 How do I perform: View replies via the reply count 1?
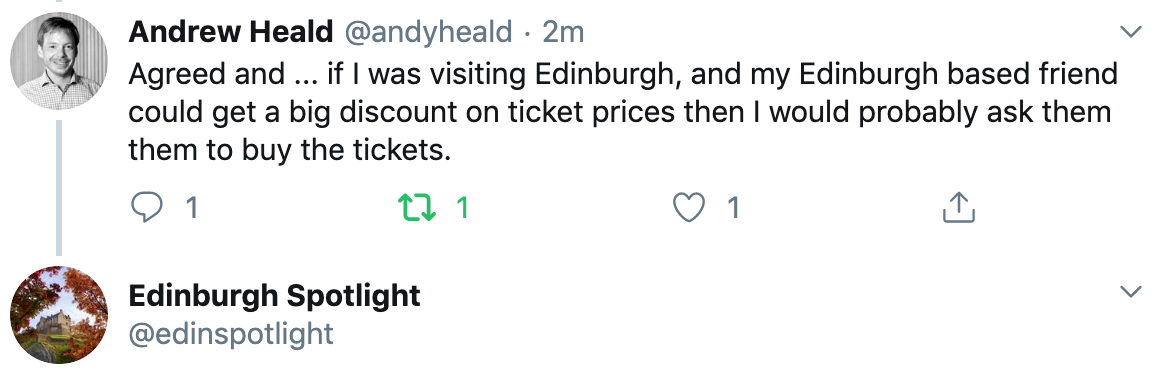click(191, 208)
